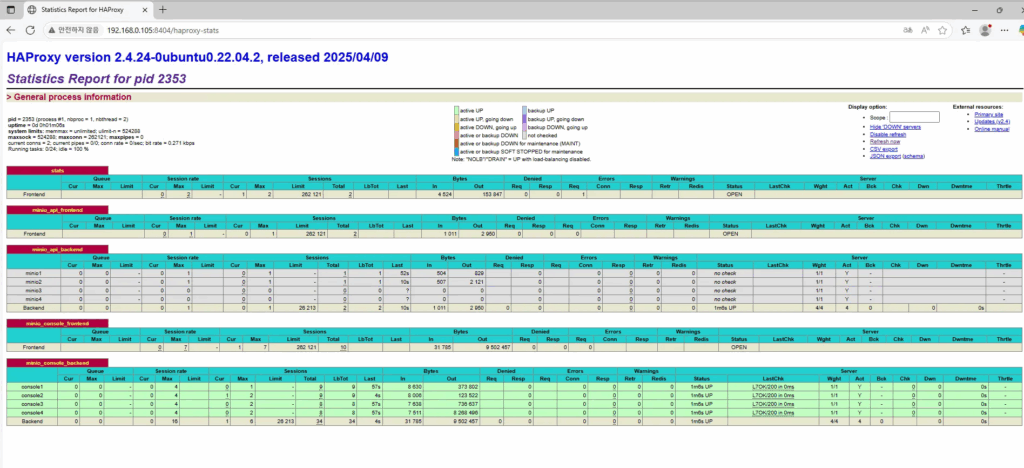The height and width of the screenshot is (468, 1024).
Task: Click the translate page icon in address bar
Action: pyautogui.click(x=908, y=30)
